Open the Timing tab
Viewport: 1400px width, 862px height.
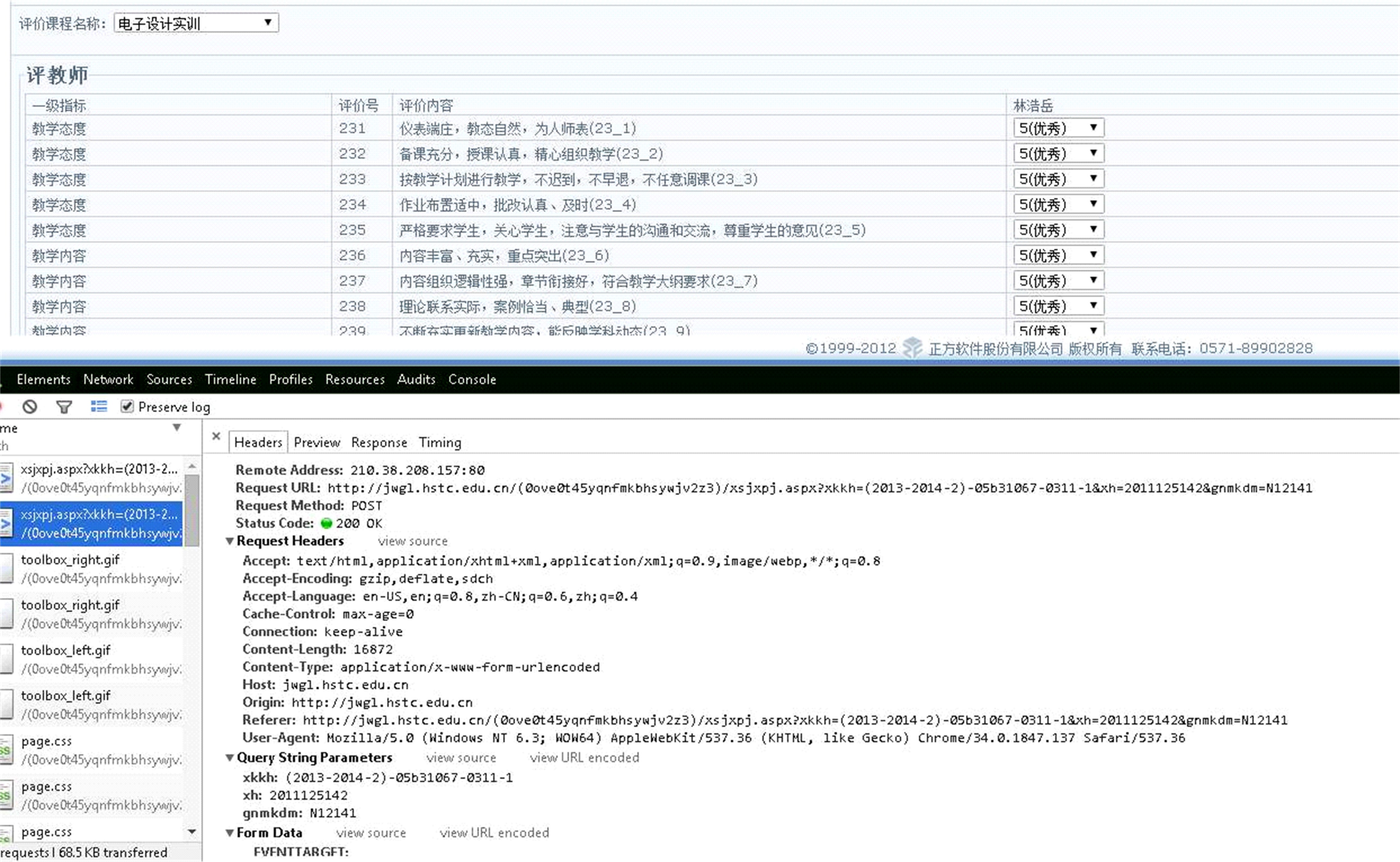pyautogui.click(x=440, y=443)
